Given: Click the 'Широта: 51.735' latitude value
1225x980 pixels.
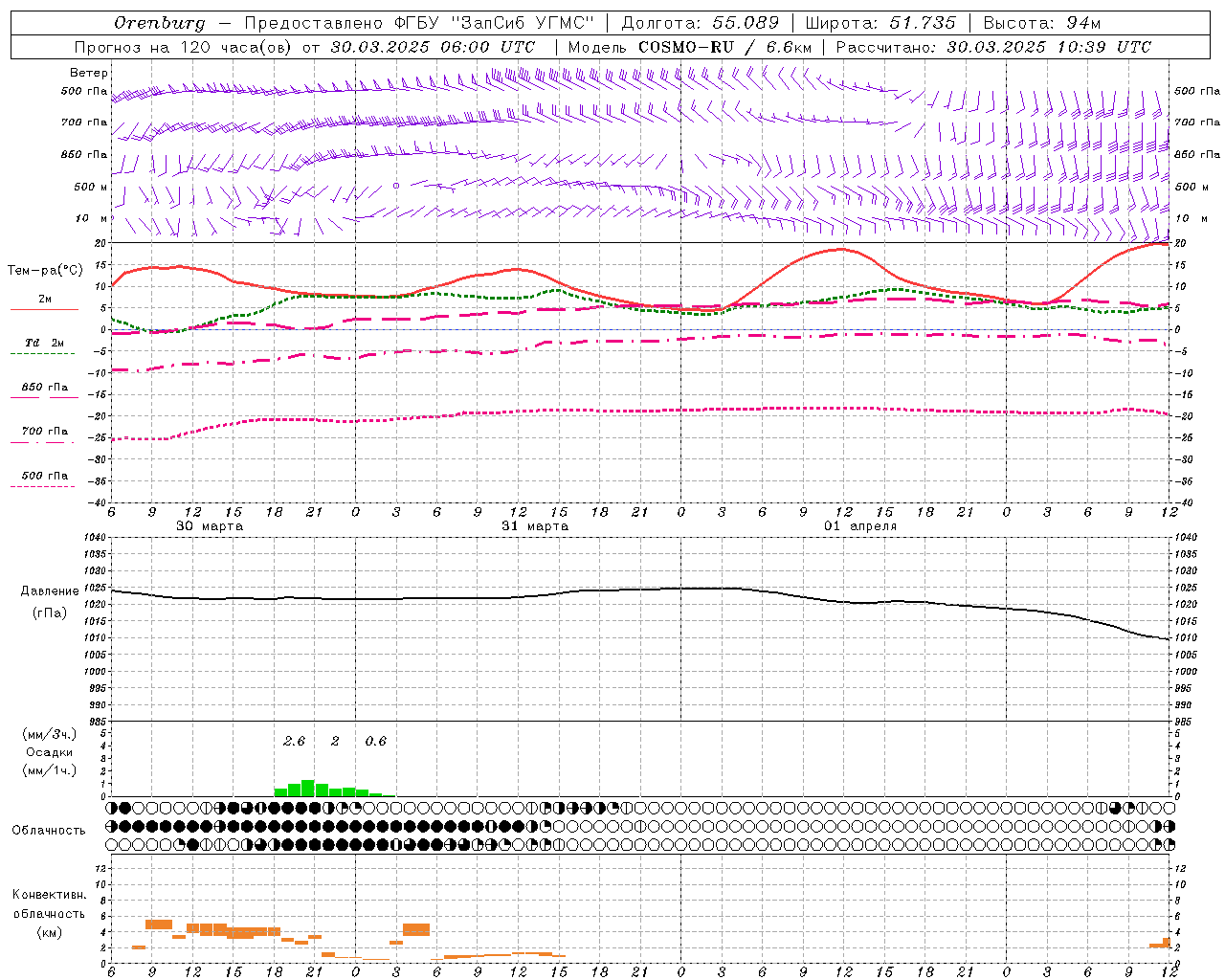Looking at the screenshot, I should pos(880,23).
